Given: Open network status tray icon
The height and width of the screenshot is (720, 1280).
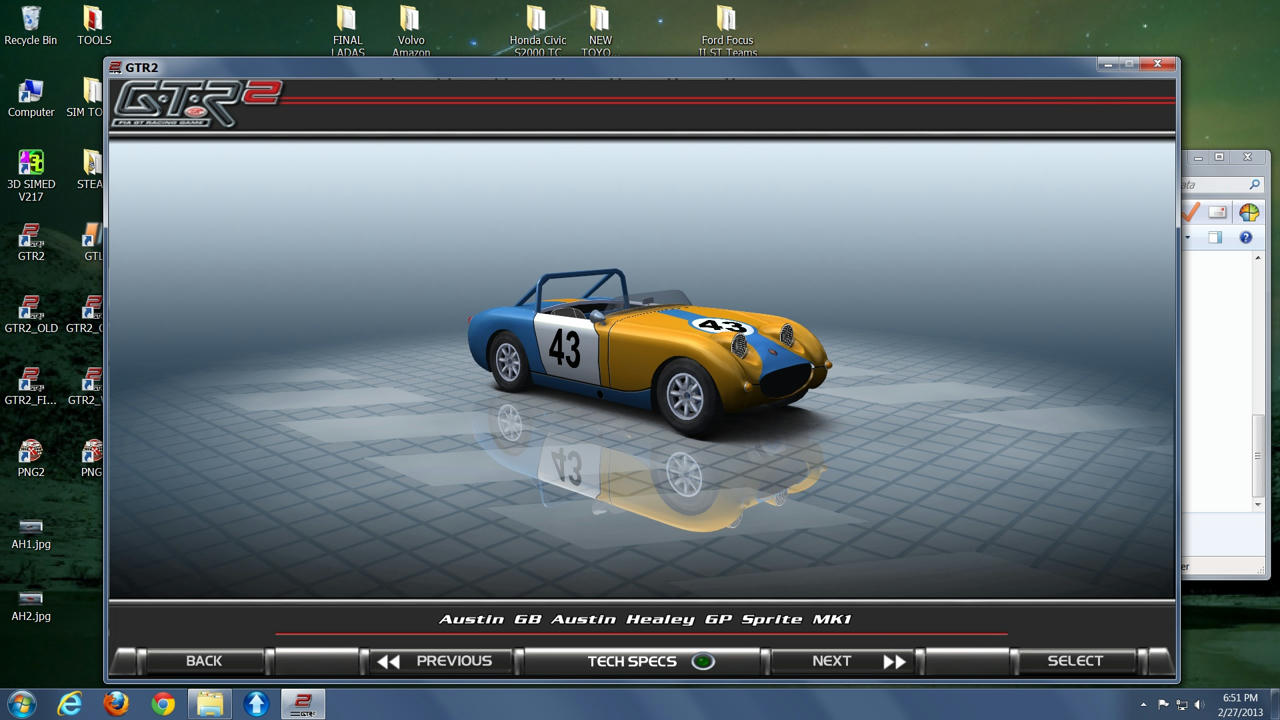Looking at the screenshot, I should coord(1181,705).
